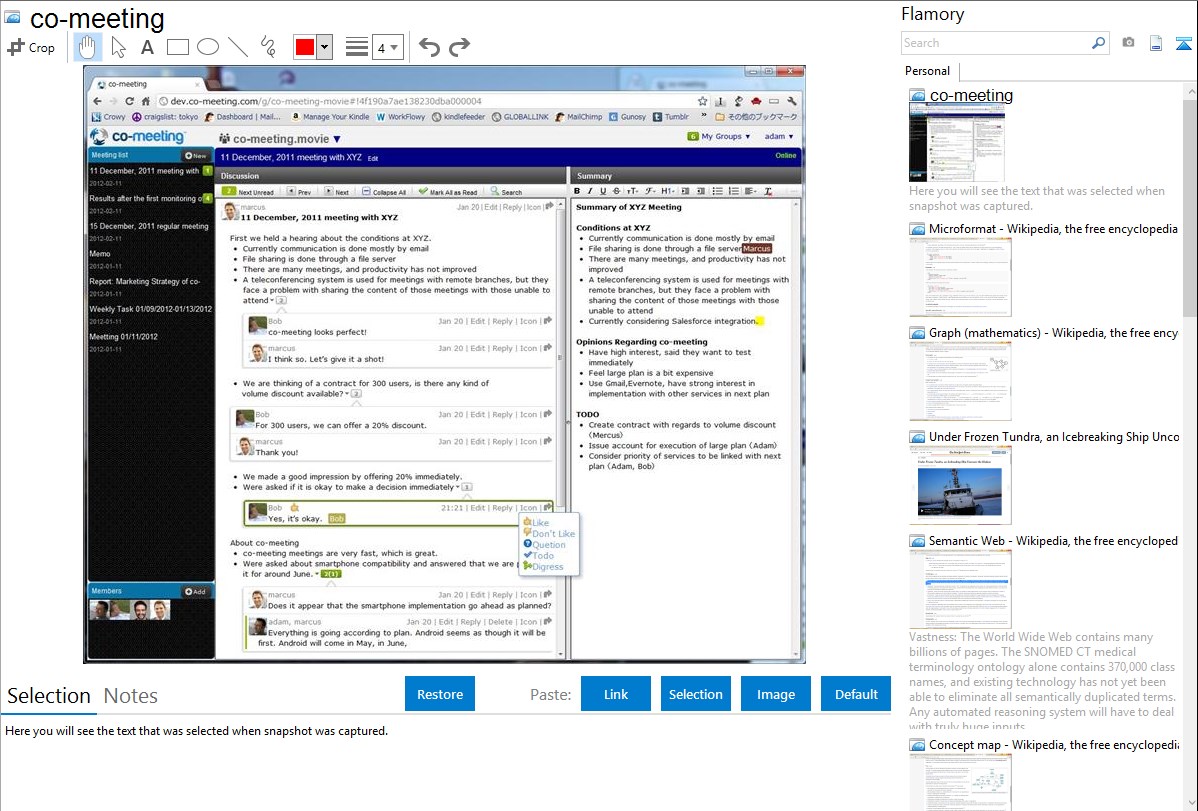The width and height of the screenshot is (1198, 811).
Task: Click the browser home icon in the snapshot
Action: coord(145,101)
